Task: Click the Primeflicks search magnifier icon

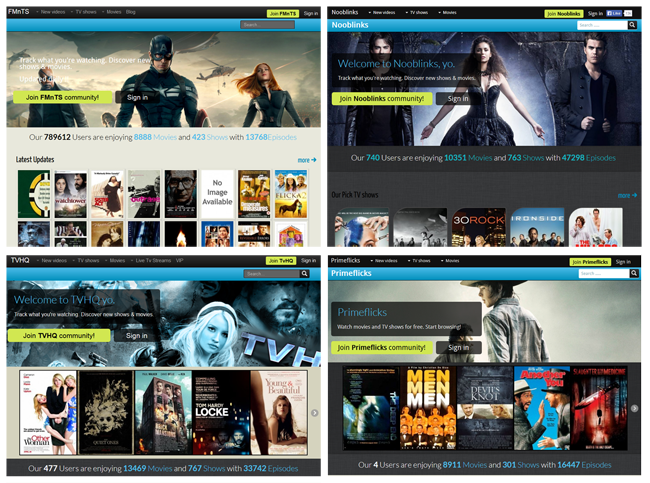Action: click(x=633, y=273)
